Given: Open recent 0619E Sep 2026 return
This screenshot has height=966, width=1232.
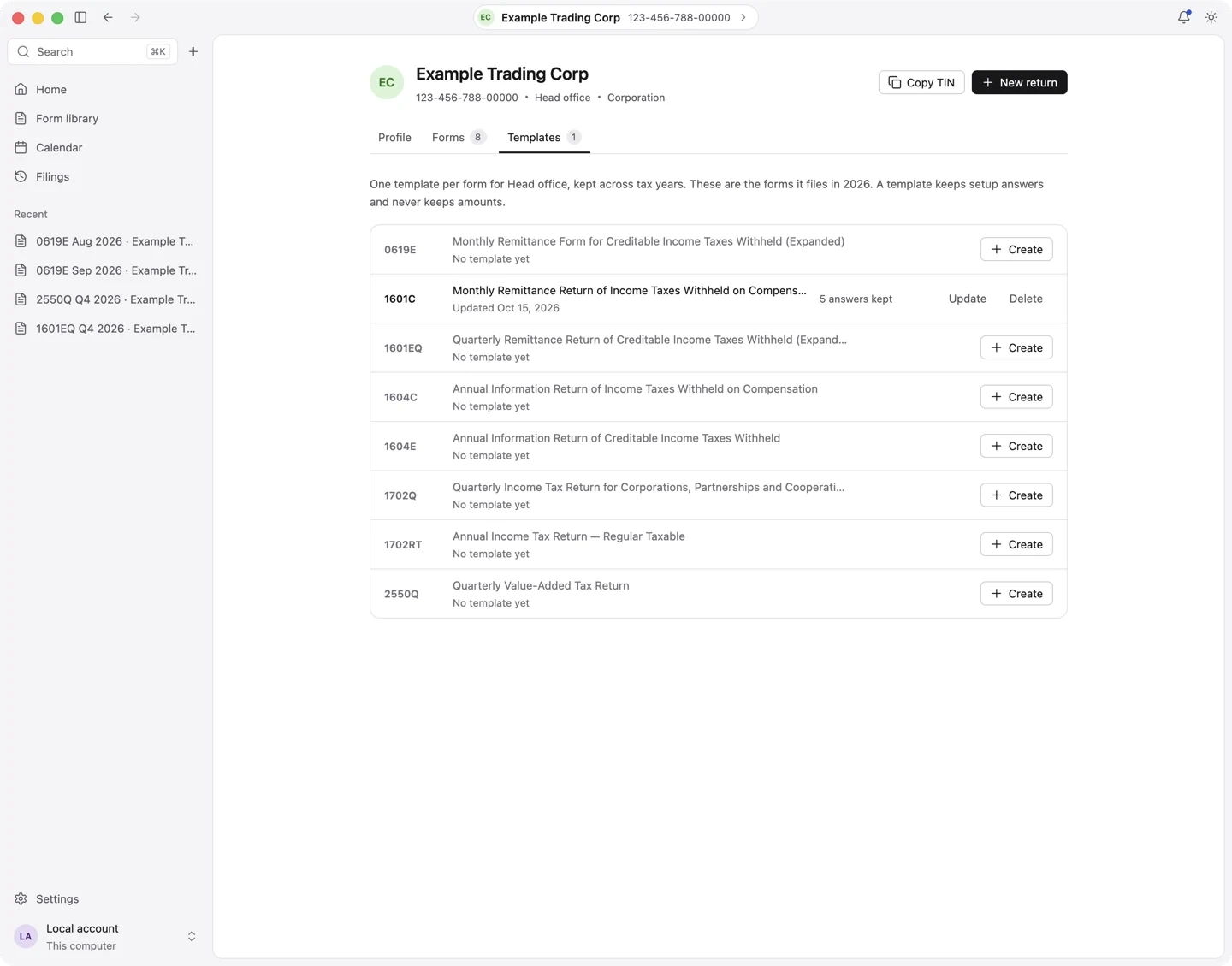Looking at the screenshot, I should pos(106,270).
